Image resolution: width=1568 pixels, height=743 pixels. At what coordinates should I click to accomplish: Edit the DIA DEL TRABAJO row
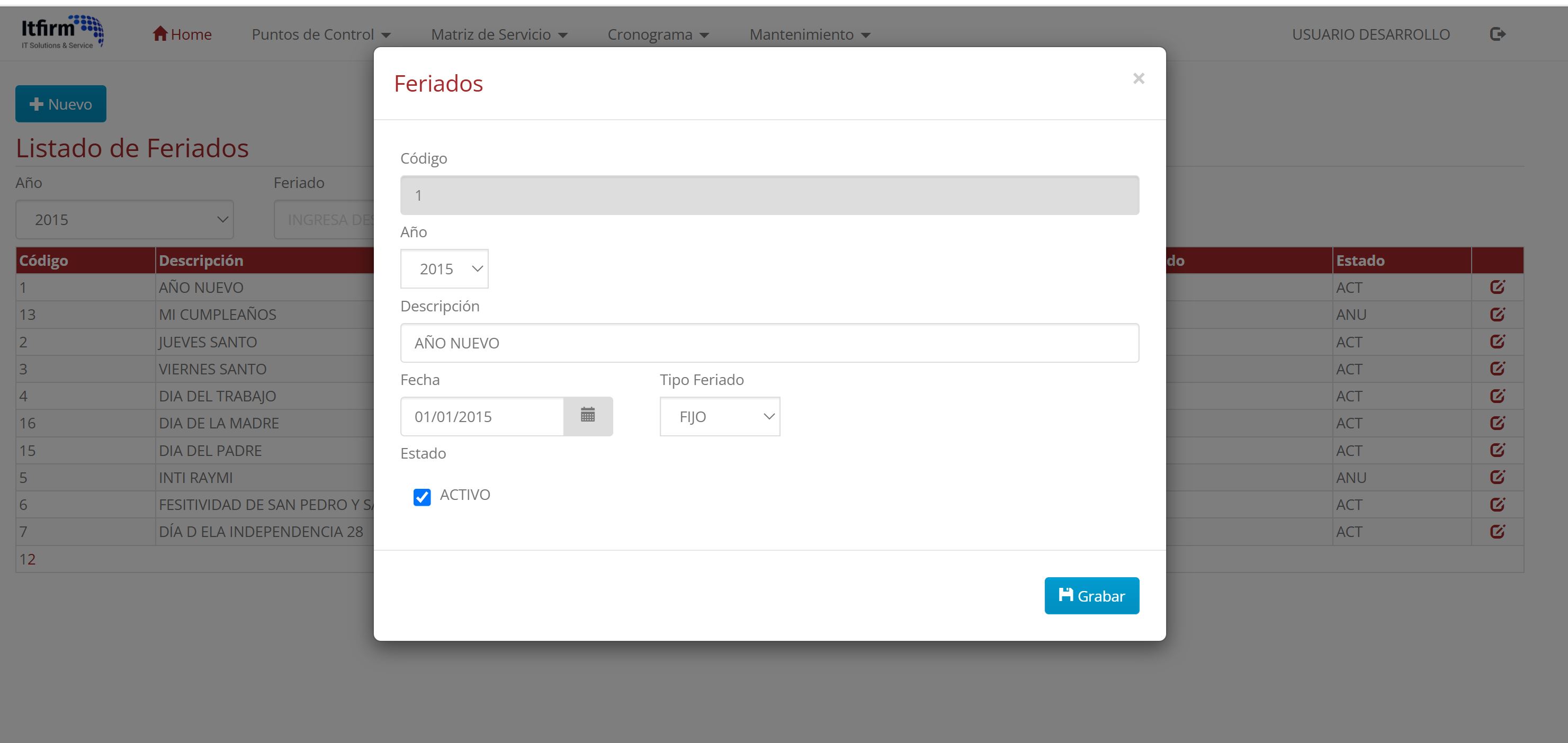1497,396
